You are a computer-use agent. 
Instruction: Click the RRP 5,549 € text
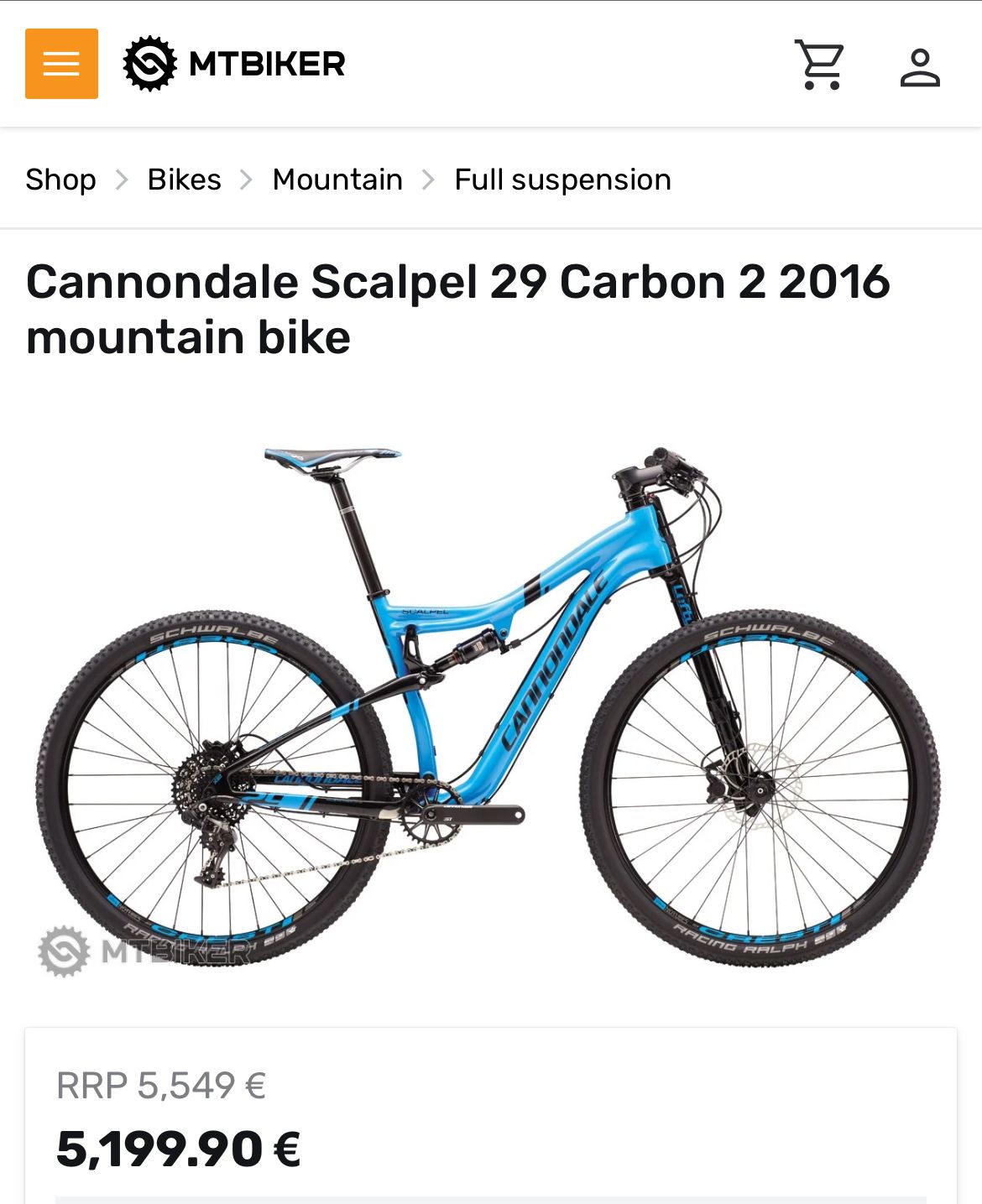click(x=161, y=1086)
